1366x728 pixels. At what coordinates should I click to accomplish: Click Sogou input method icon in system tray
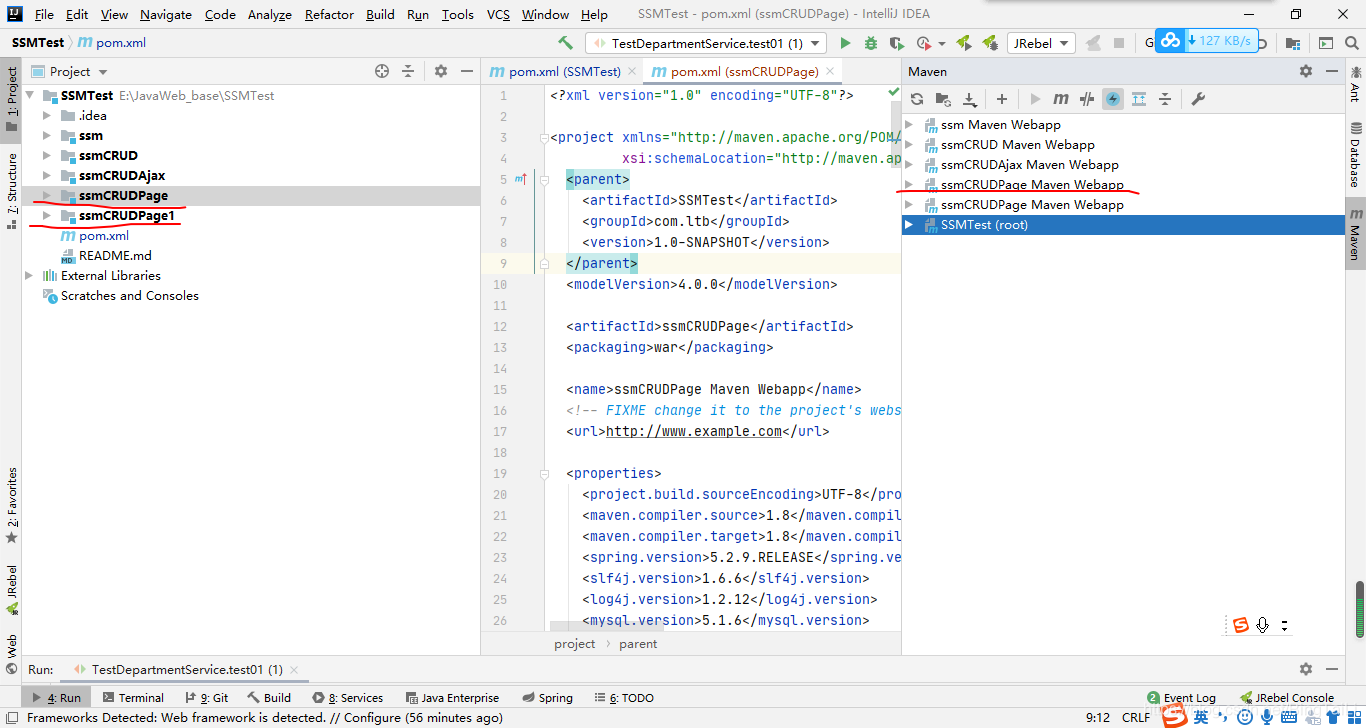[x=1173, y=716]
